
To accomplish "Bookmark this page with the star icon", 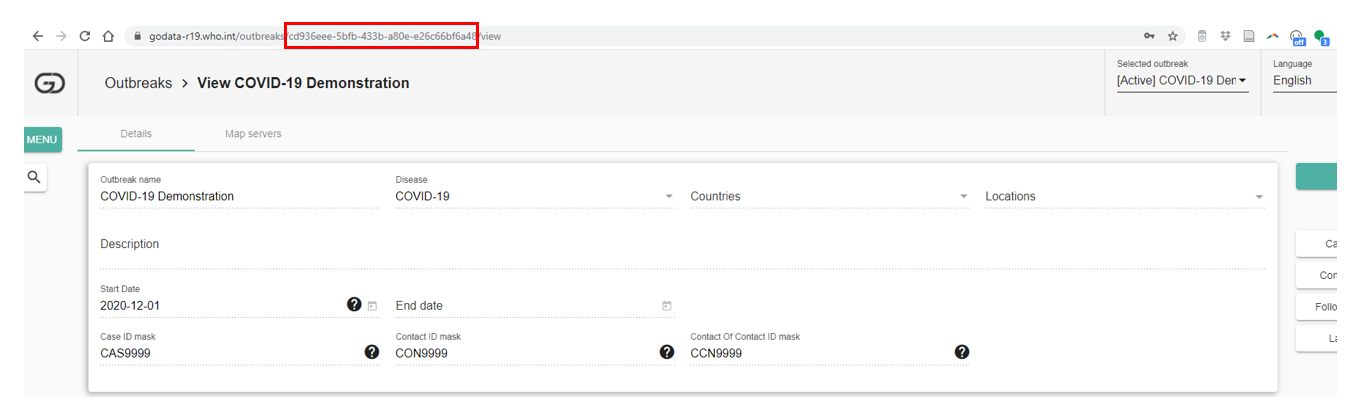I will click(1173, 36).
